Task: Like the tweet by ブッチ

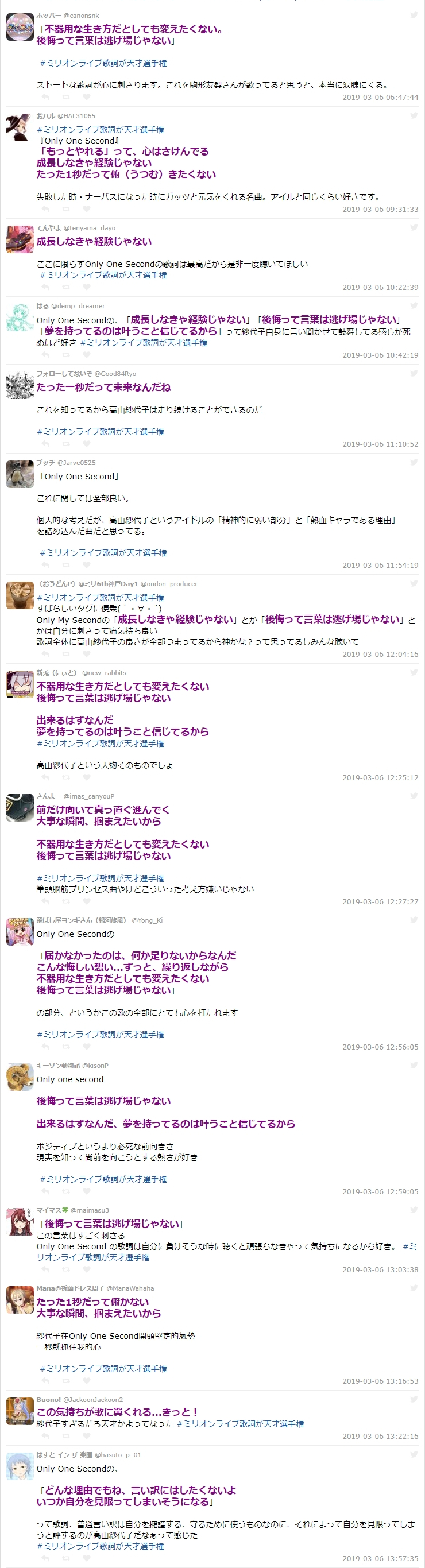Action: click(87, 566)
